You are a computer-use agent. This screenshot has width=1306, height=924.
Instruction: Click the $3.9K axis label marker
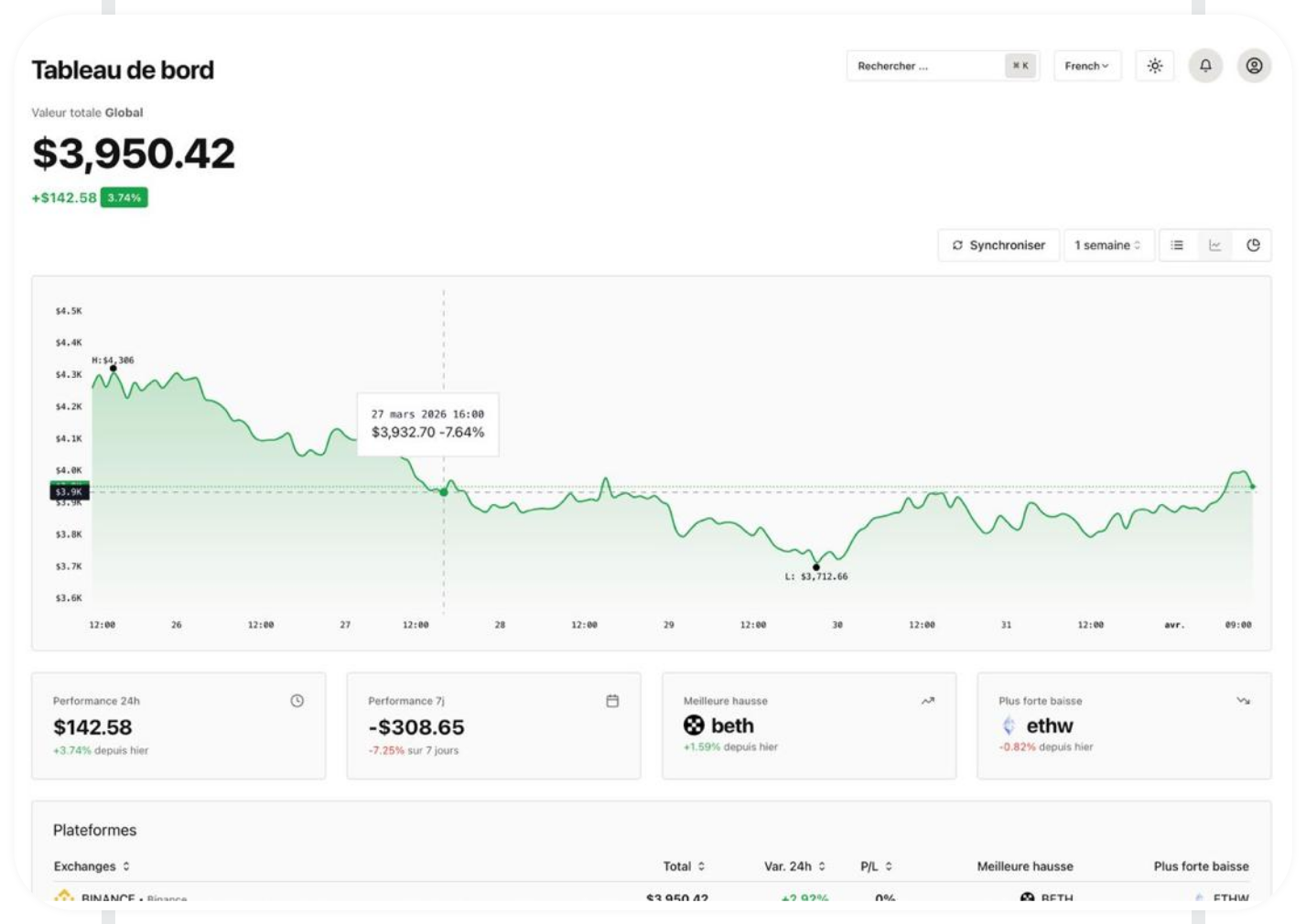coord(70,492)
